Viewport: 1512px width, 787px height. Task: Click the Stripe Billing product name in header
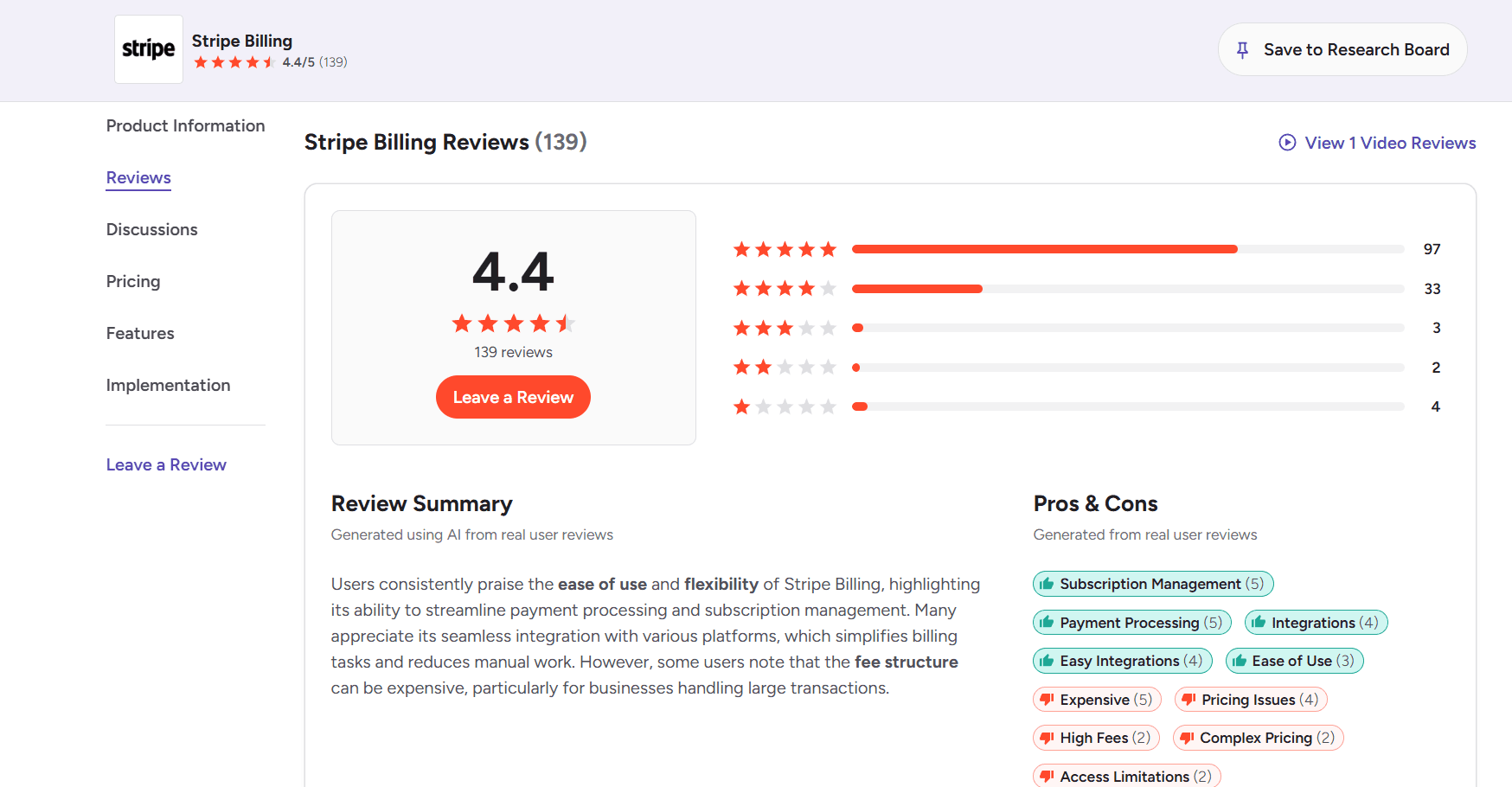pos(242,41)
